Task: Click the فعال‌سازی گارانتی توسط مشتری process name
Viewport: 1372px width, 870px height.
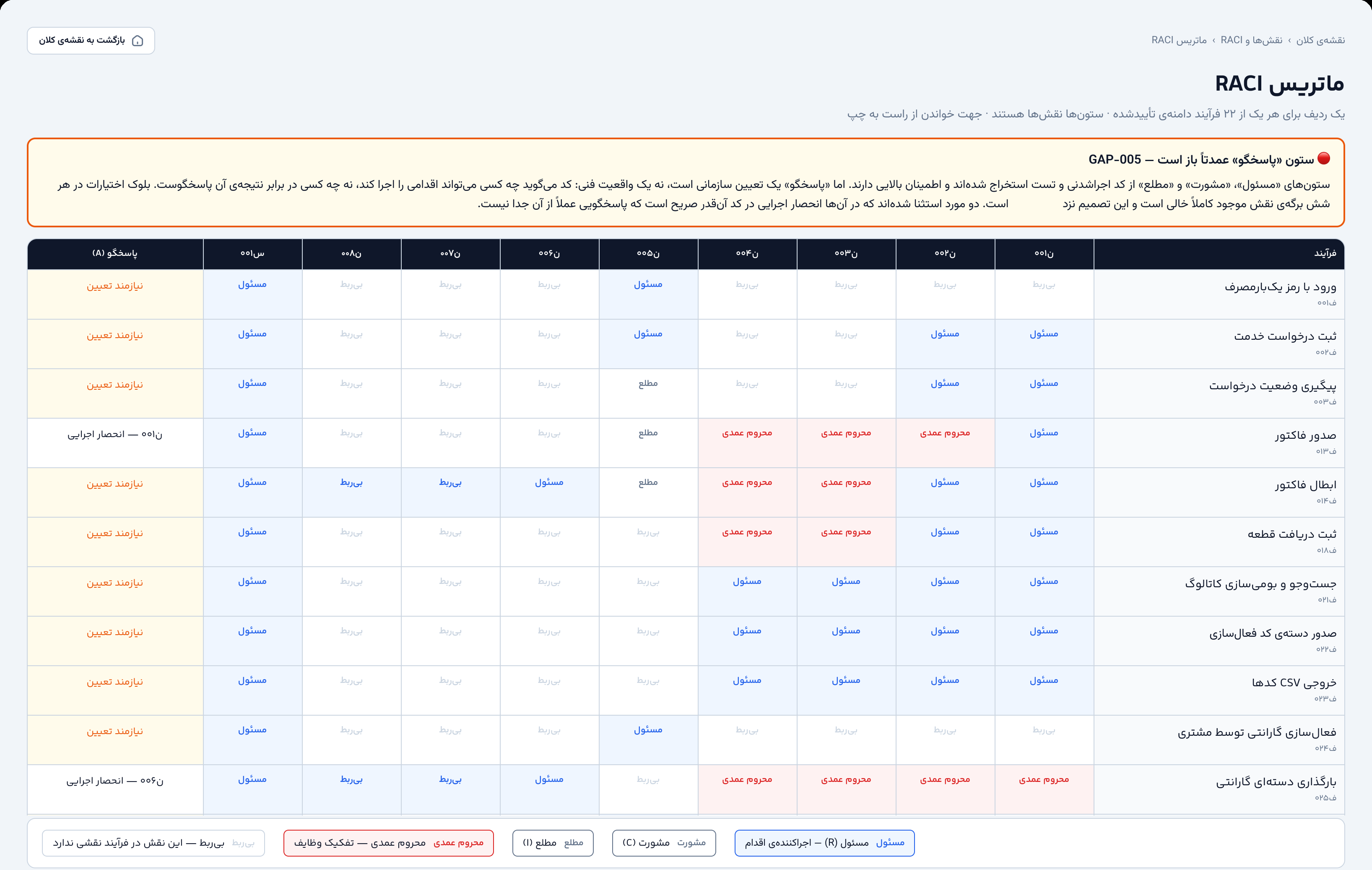Action: (x=1257, y=732)
